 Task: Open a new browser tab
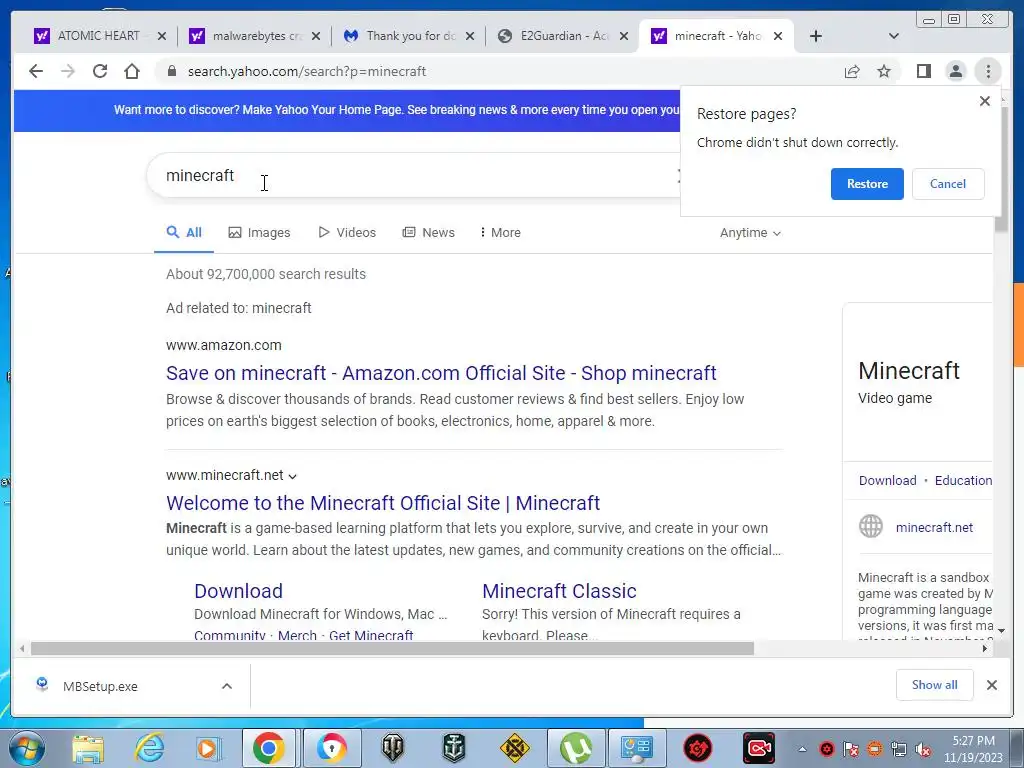pyautogui.click(x=816, y=36)
